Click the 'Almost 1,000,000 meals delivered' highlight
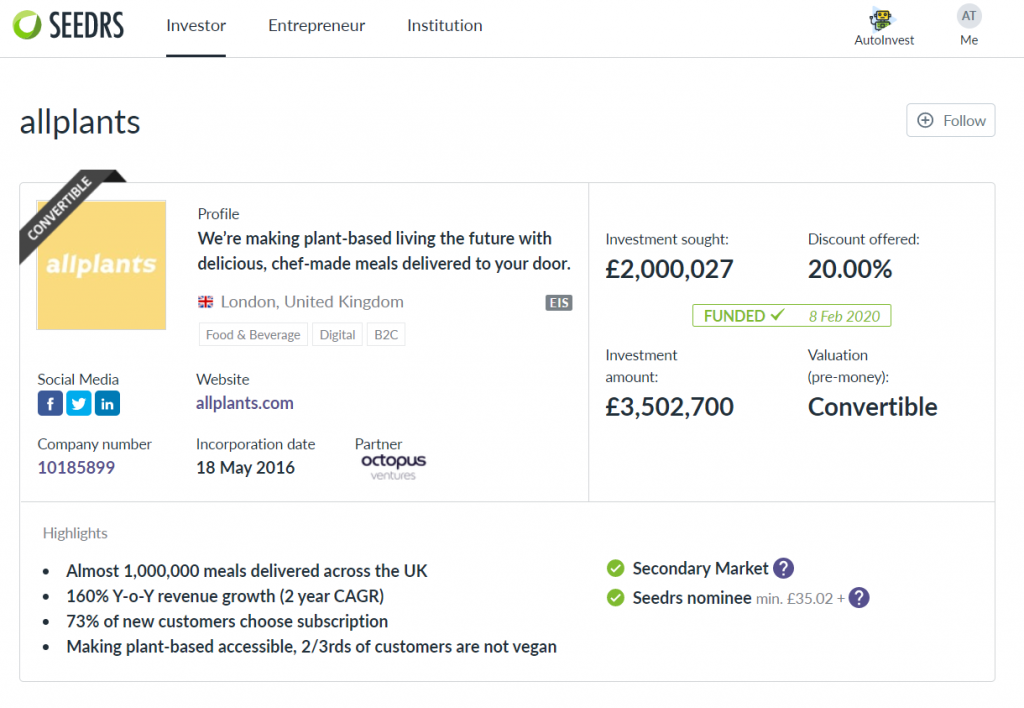The width and height of the screenshot is (1024, 708). pos(247,571)
